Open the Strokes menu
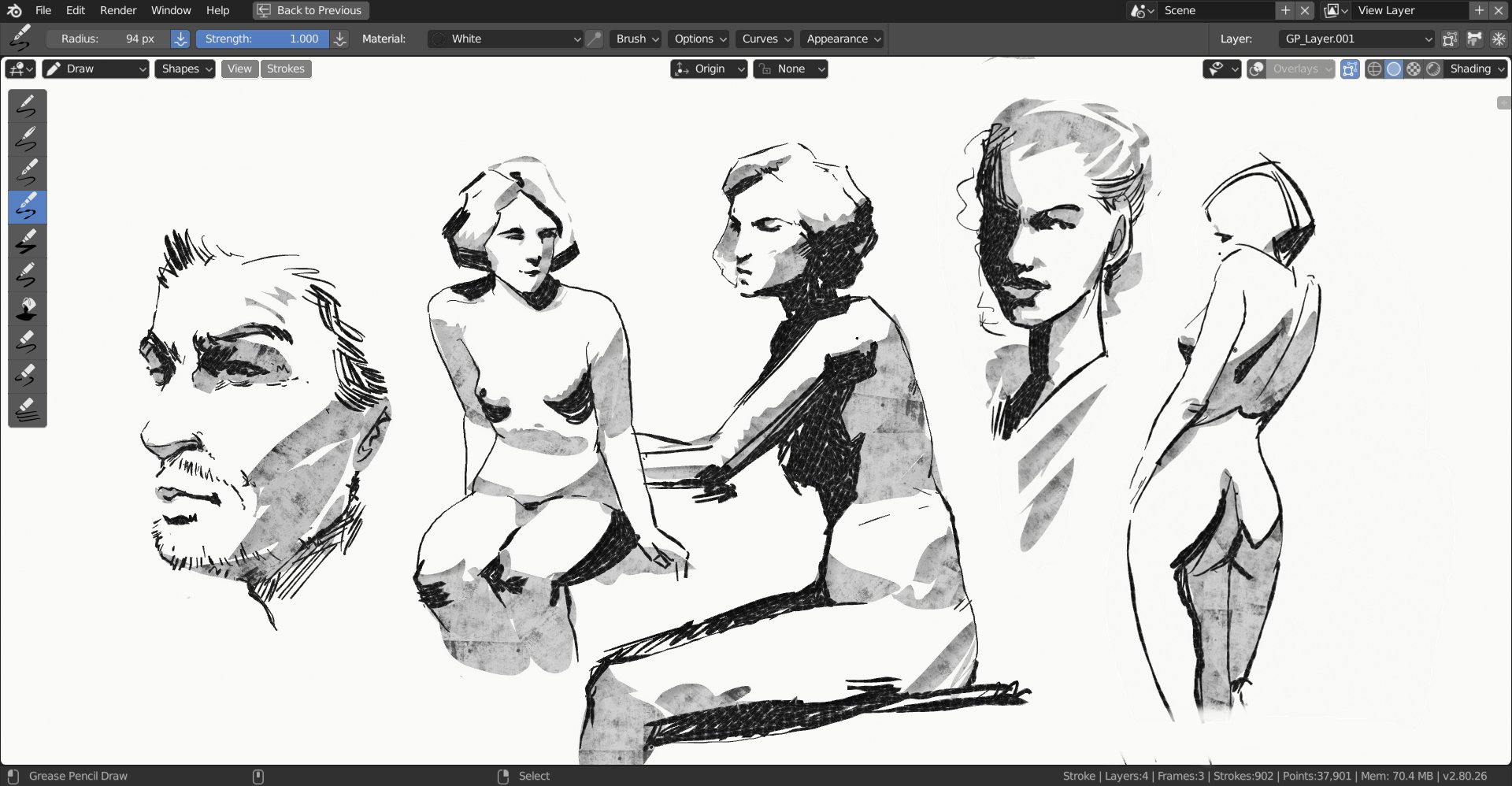The width and height of the screenshot is (1512, 786). coord(286,69)
